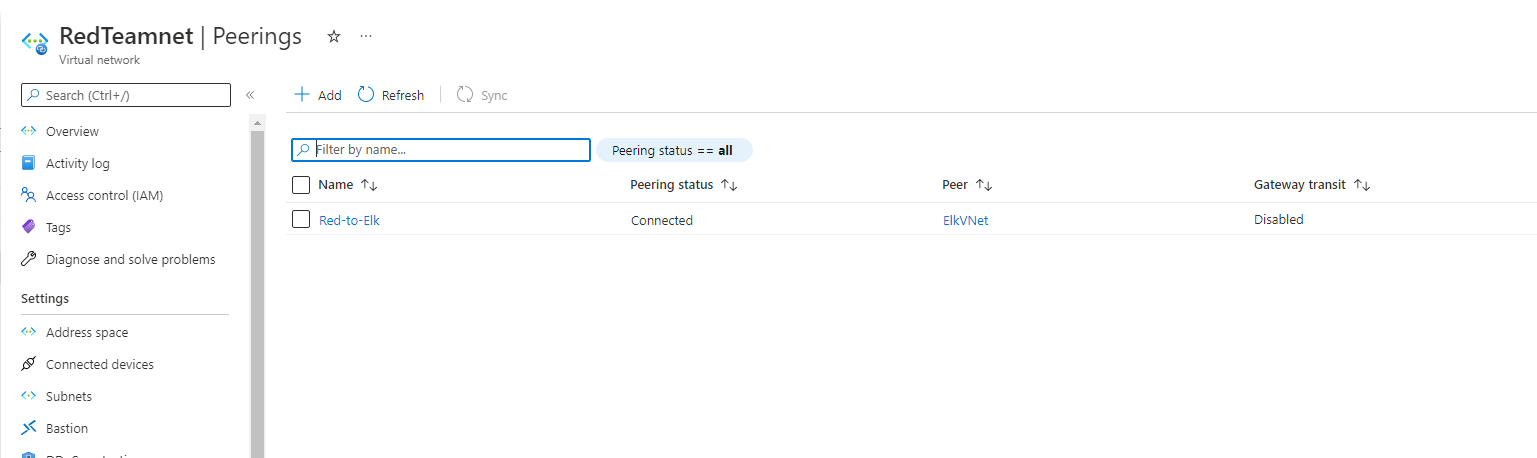Collapse the sidebar with double chevron
Viewport: 1537px width, 458px height.
250,95
